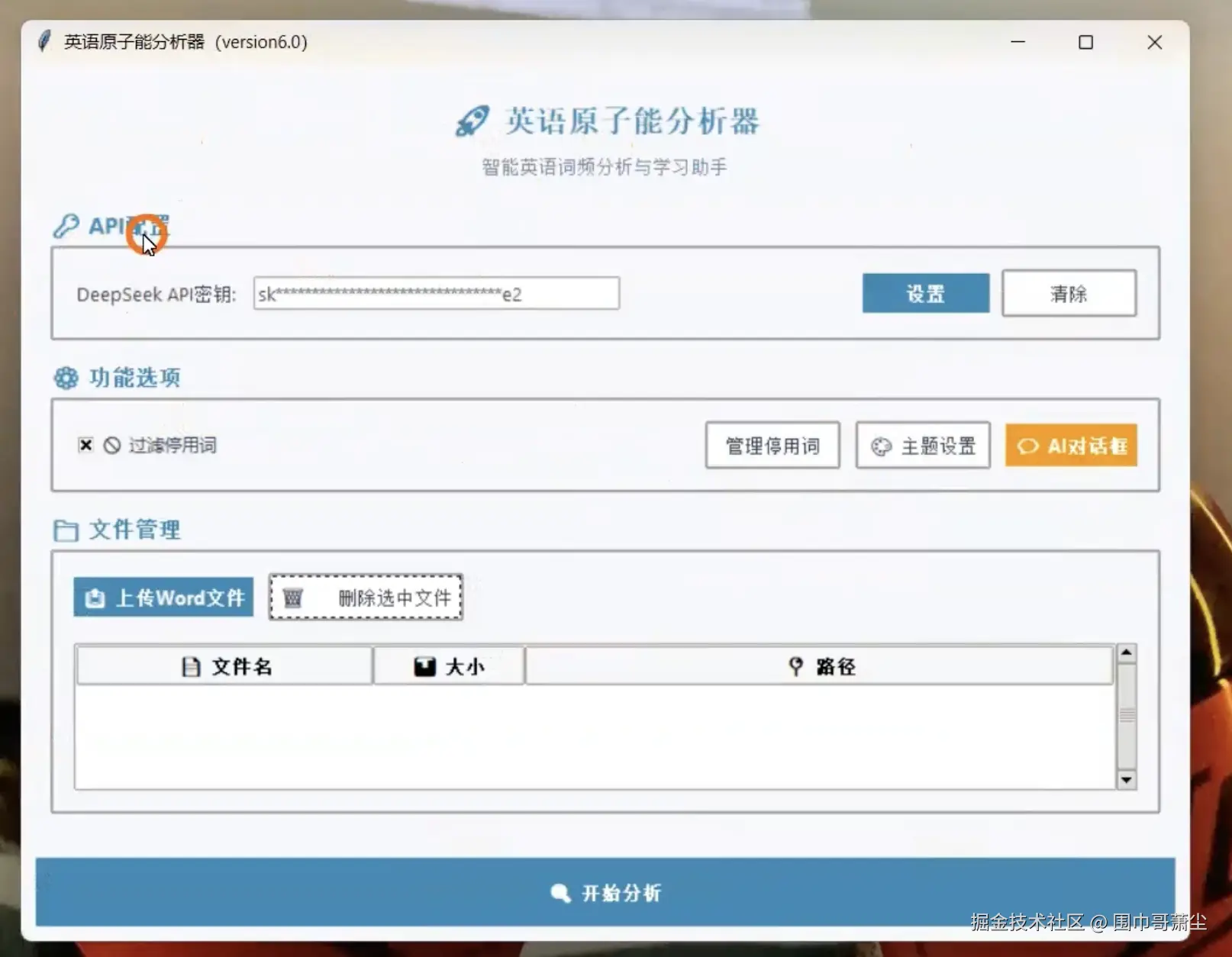Click the upload icon on 上传Word文件 button

pyautogui.click(x=93, y=598)
